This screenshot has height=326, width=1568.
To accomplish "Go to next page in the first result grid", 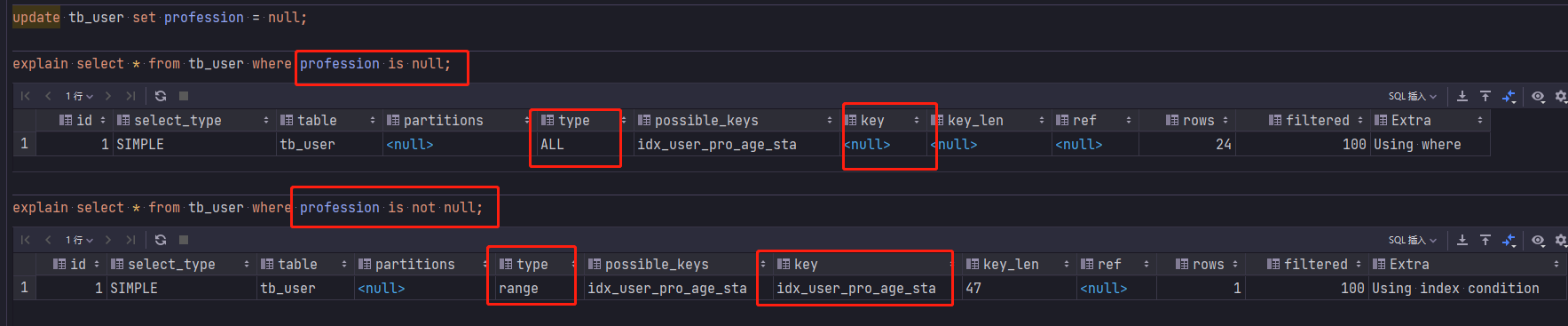I will 108,96.
